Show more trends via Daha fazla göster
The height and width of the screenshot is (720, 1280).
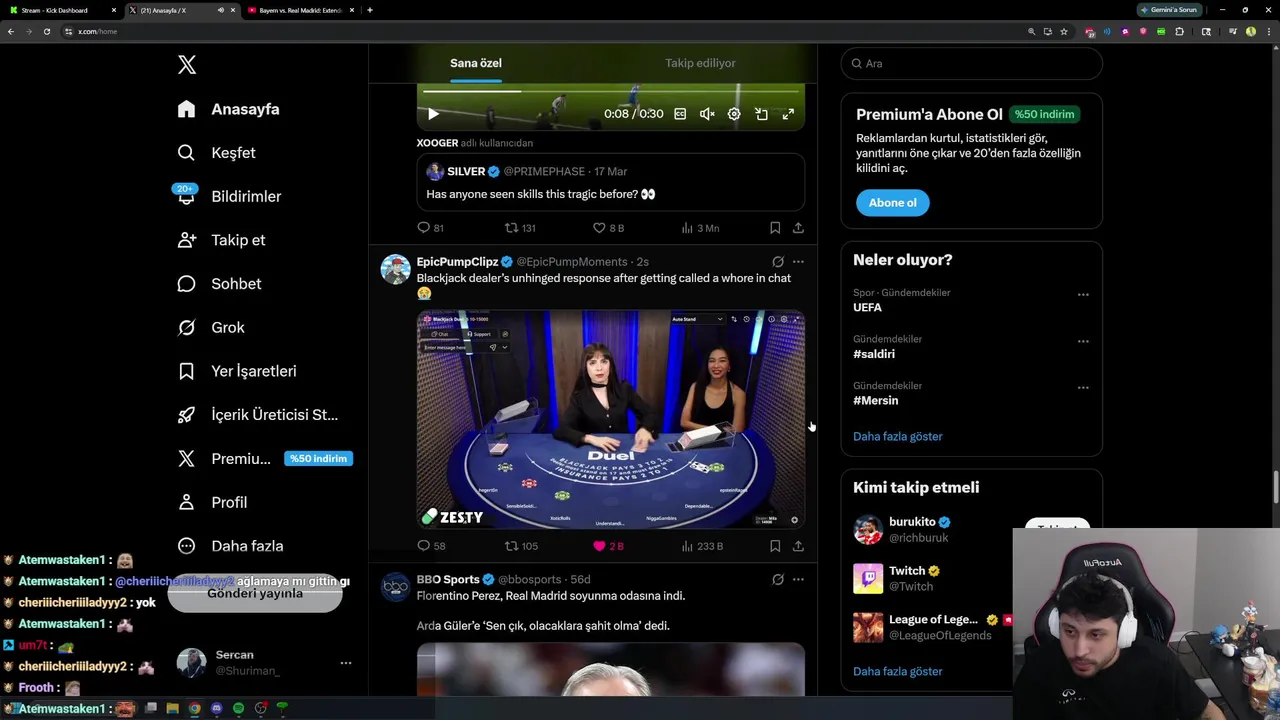898,436
